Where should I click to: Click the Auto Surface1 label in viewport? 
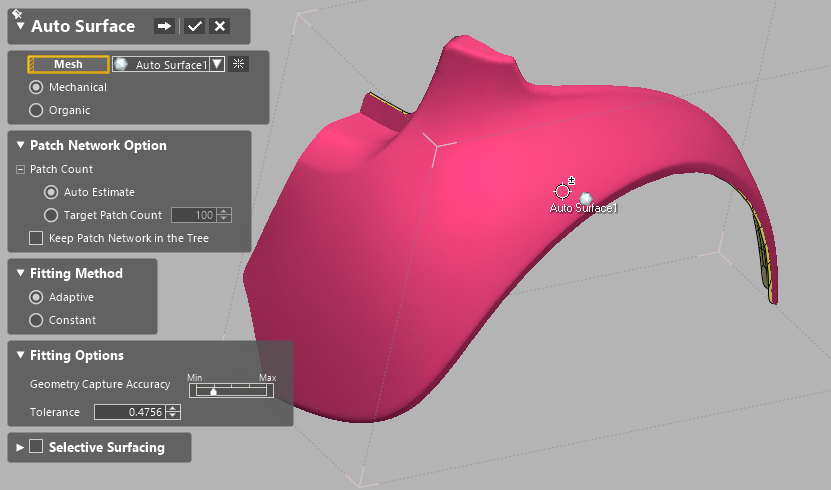(583, 208)
